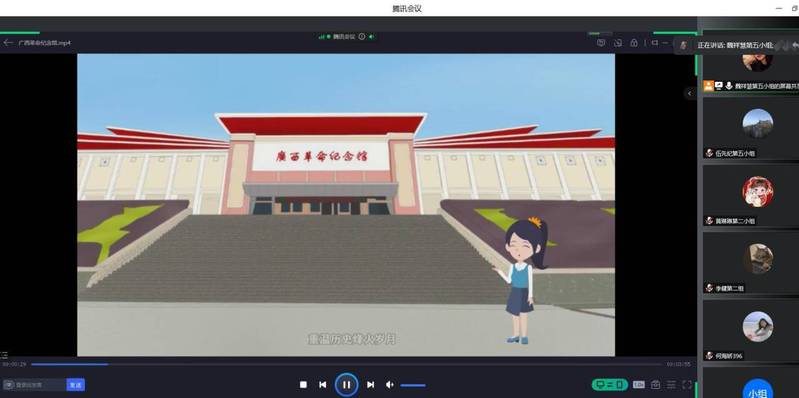The height and width of the screenshot is (398, 799).
Task: Take a snapshot with the camera icon
Action: click(656, 385)
